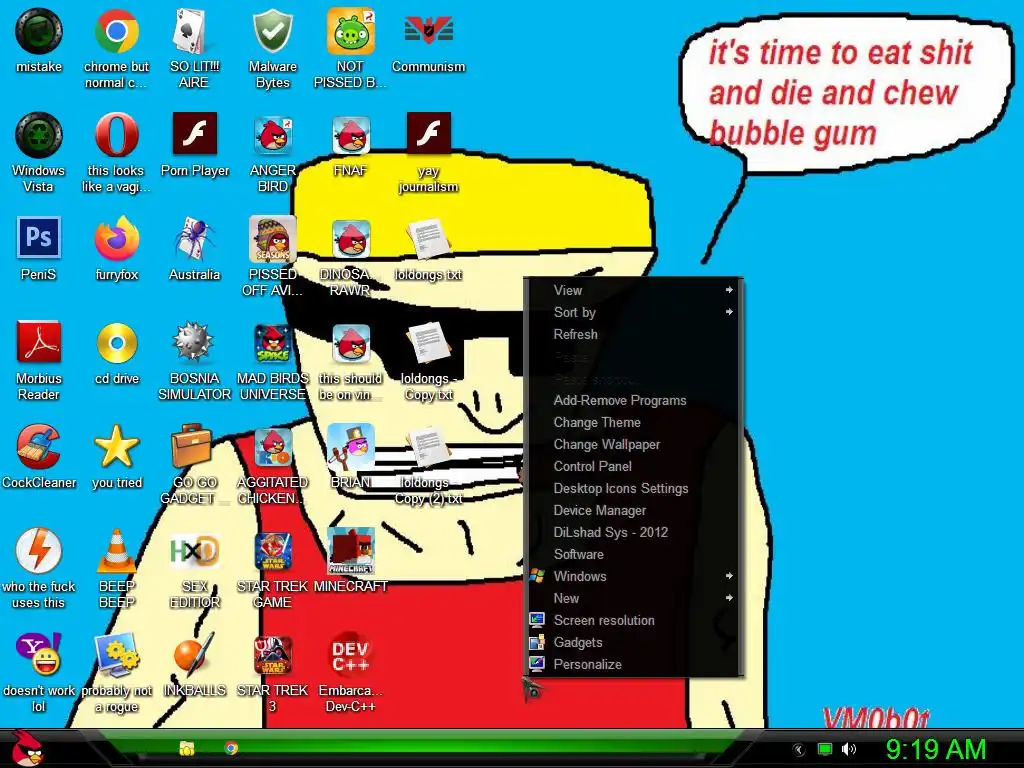Open 'PISSED OFF AVI...' Seasons icon

[272, 239]
